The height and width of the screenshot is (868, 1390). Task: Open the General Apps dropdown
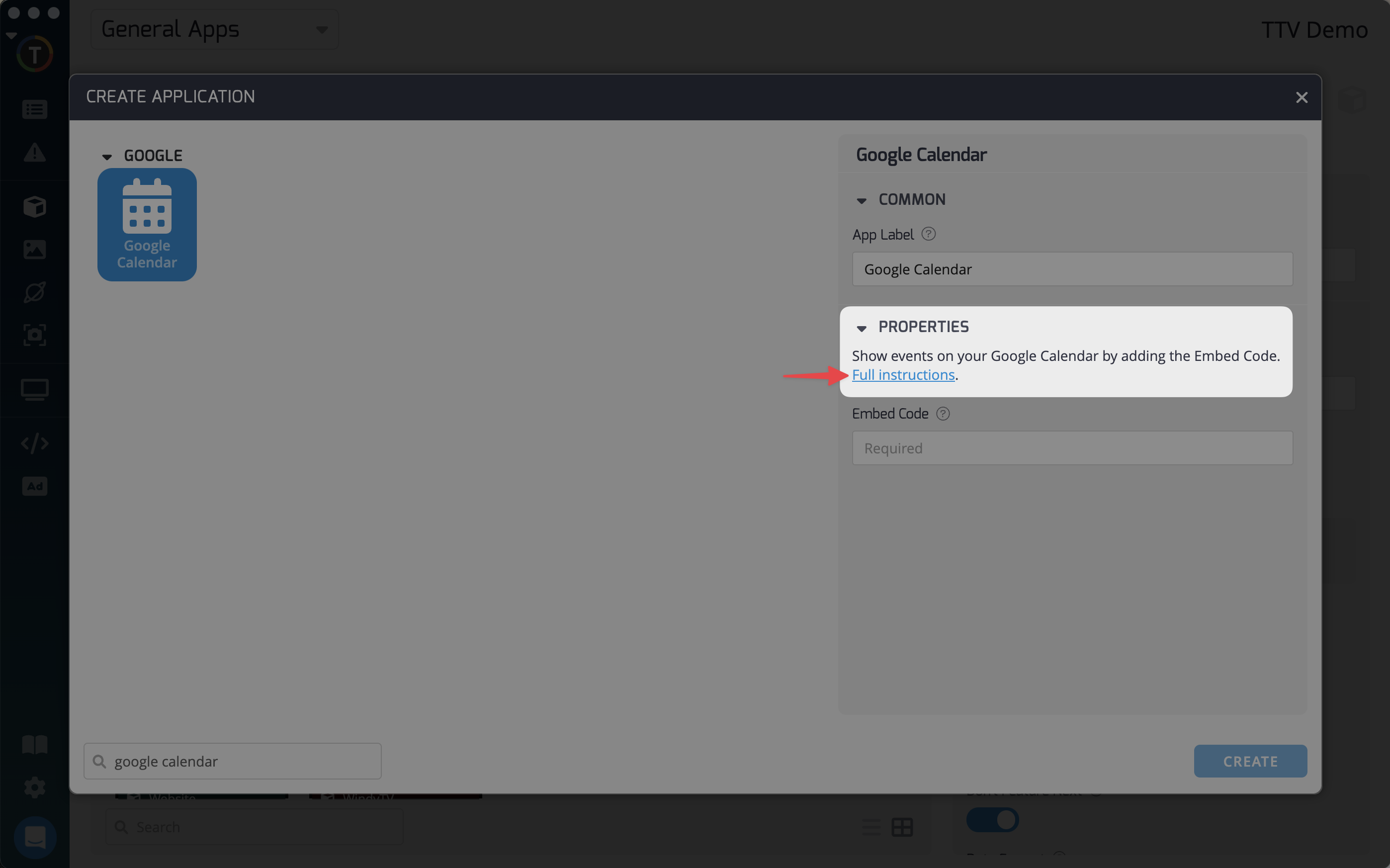(214, 29)
